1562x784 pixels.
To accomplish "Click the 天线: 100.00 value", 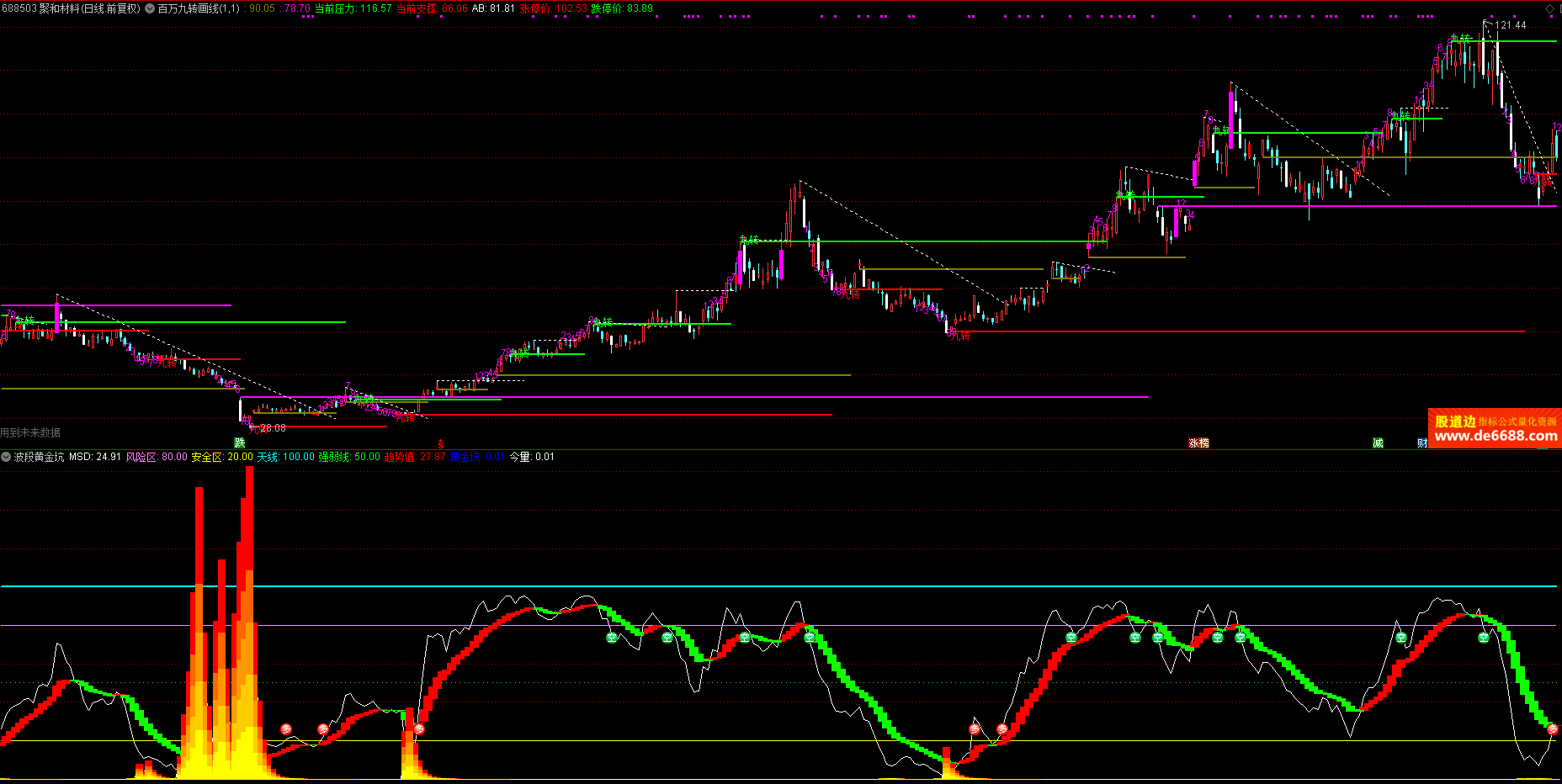I will coord(285,457).
